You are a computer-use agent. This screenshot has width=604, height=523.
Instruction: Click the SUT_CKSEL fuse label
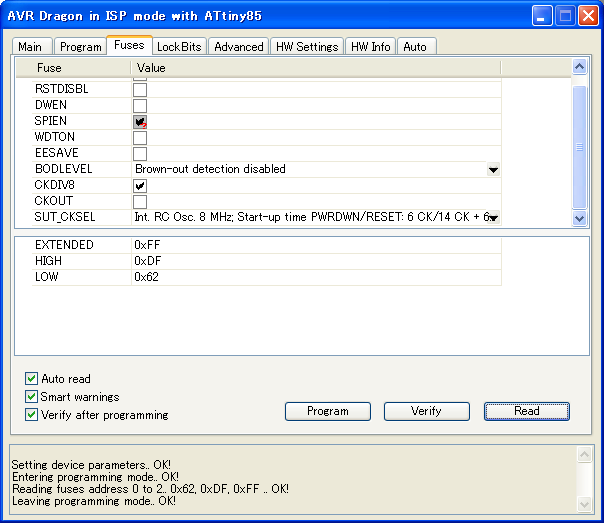[65, 217]
